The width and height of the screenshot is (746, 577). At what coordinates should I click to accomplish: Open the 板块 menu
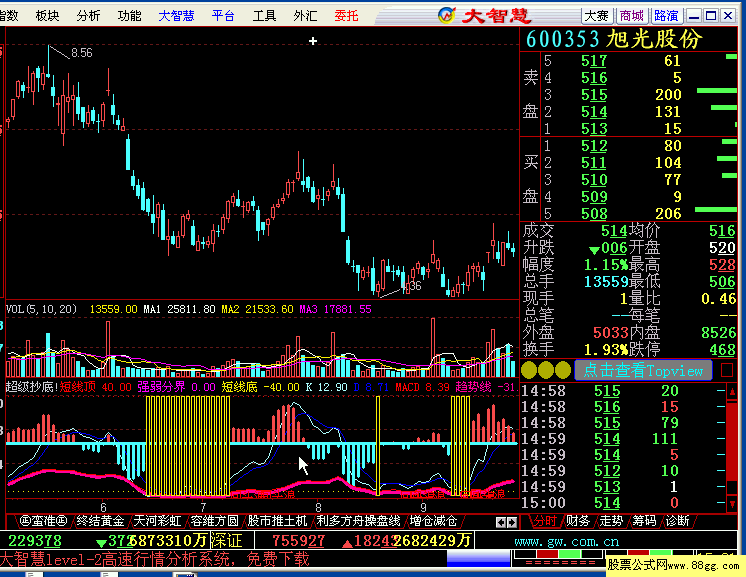pos(48,16)
